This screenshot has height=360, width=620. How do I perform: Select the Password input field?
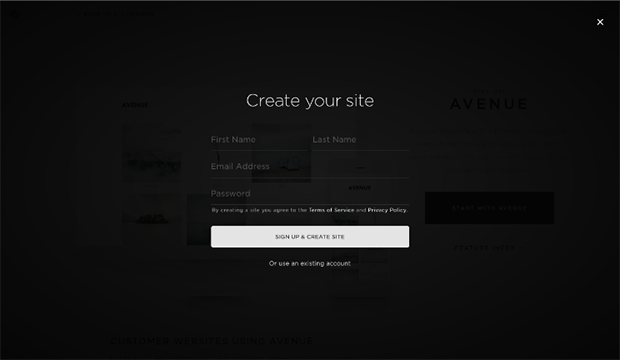pos(310,194)
